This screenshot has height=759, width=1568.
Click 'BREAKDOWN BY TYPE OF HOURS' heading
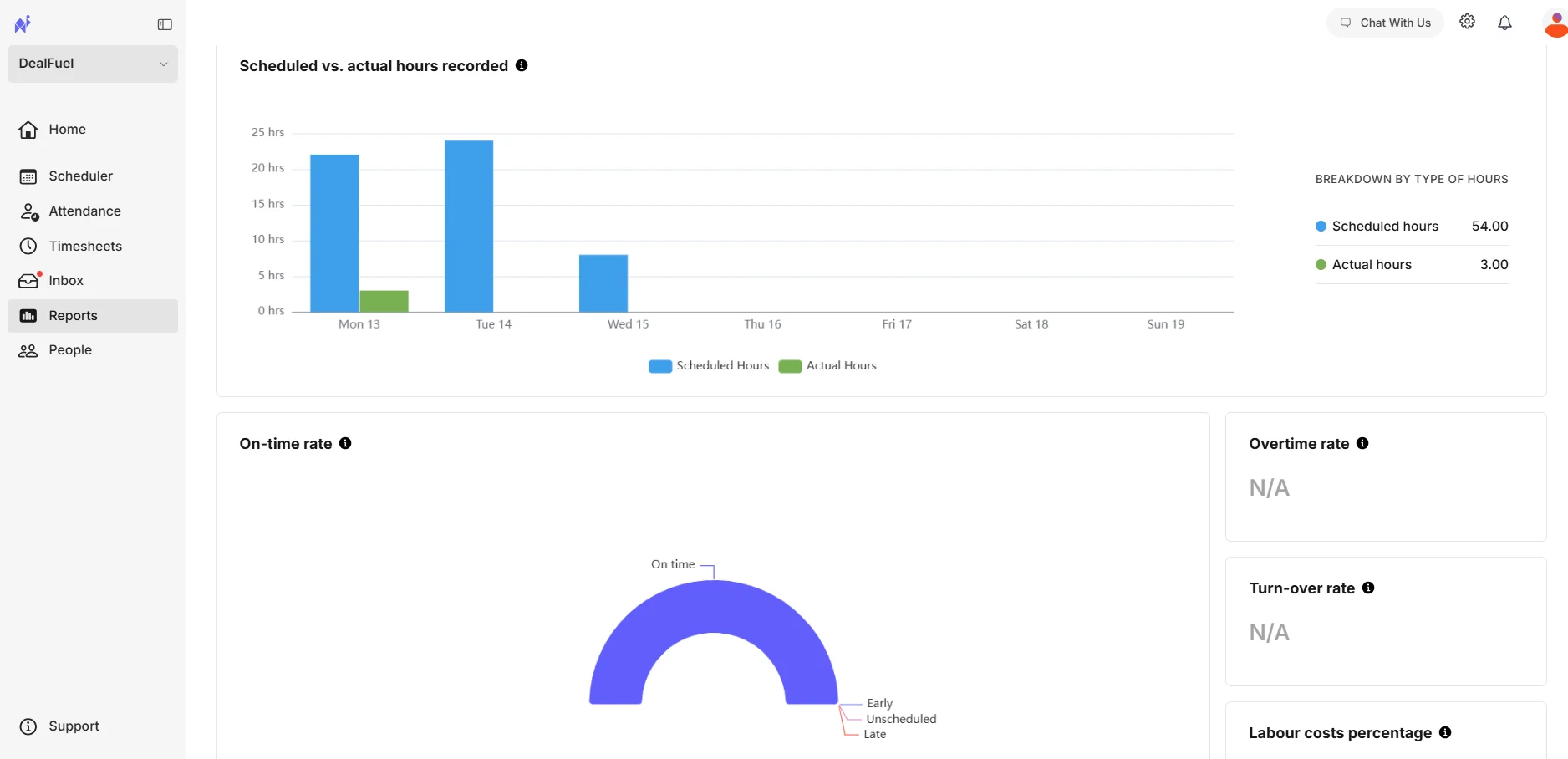[1412, 179]
